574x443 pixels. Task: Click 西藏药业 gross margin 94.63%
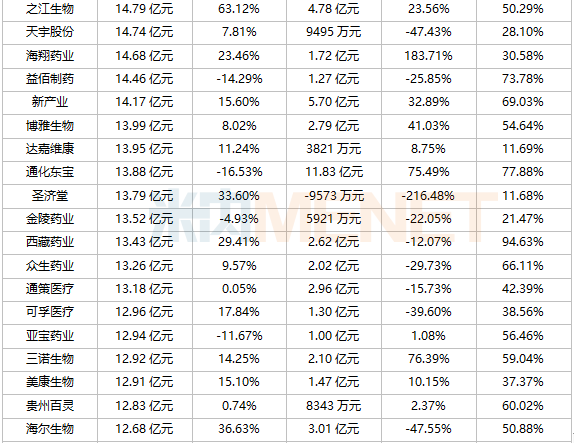click(x=523, y=242)
